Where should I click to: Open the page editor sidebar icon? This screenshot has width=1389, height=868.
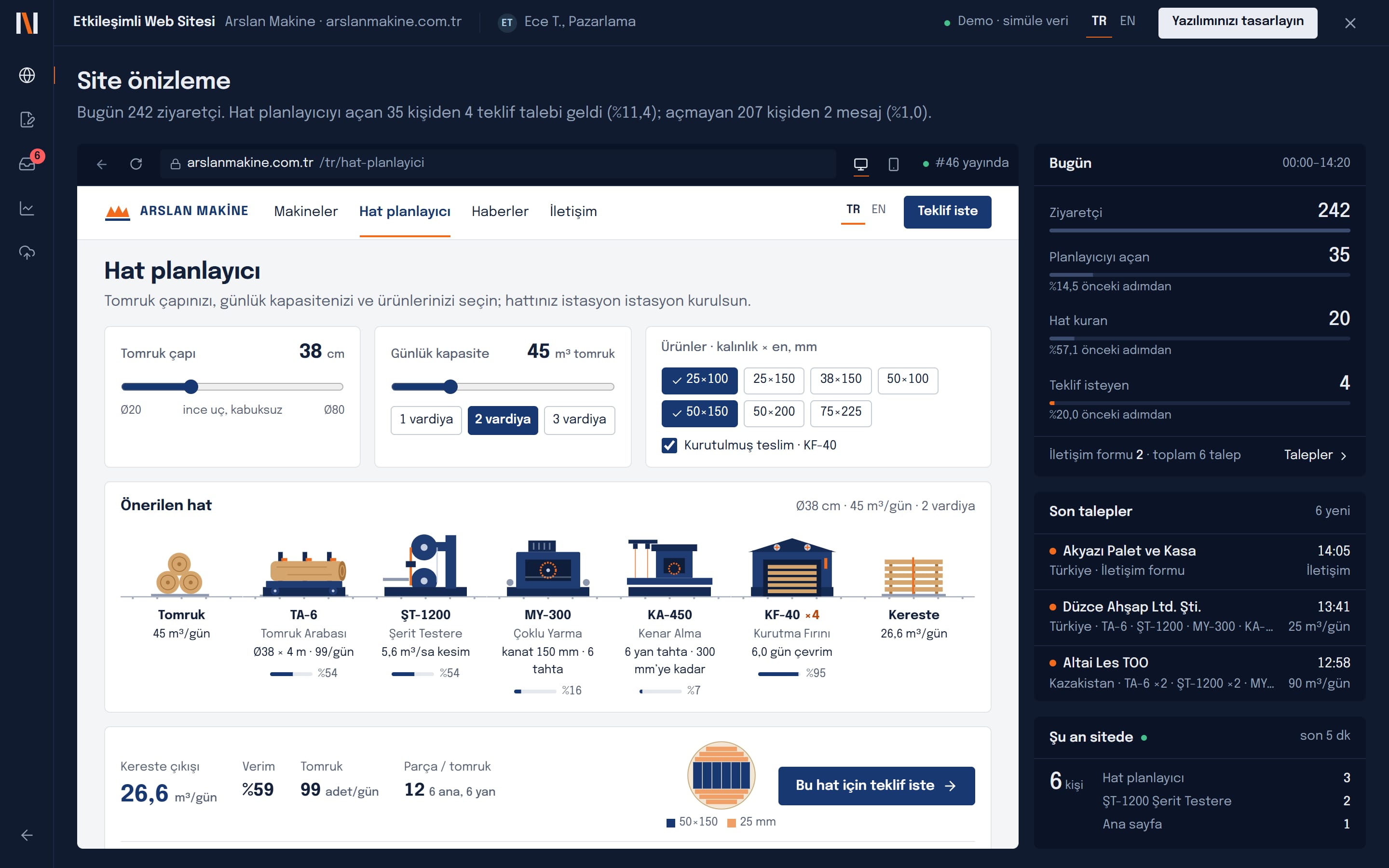tap(27, 120)
